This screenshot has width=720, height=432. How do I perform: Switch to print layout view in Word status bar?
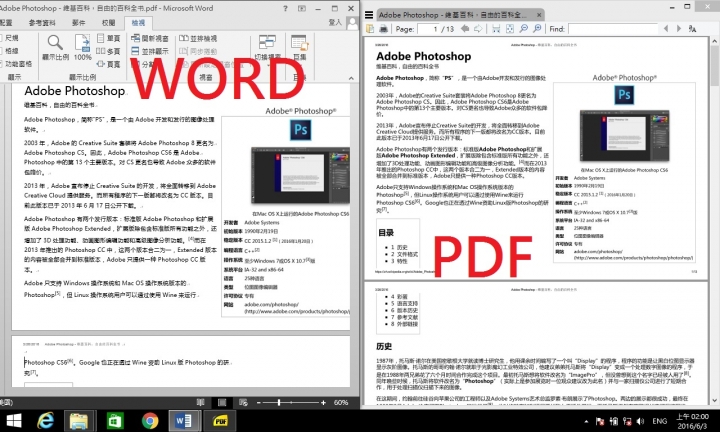point(222,402)
